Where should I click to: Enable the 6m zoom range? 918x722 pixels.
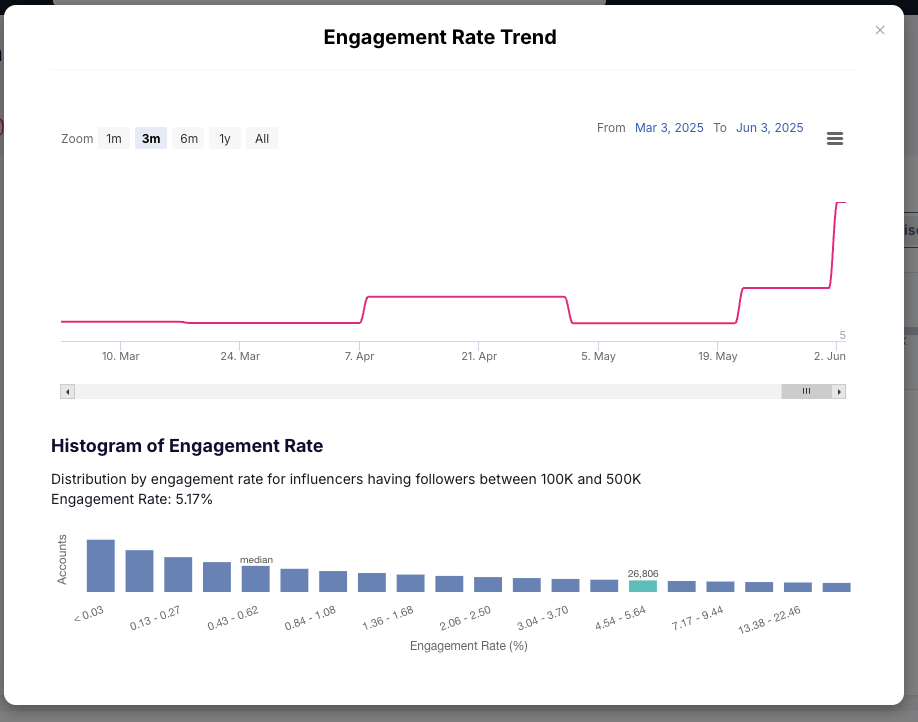pyautogui.click(x=188, y=138)
